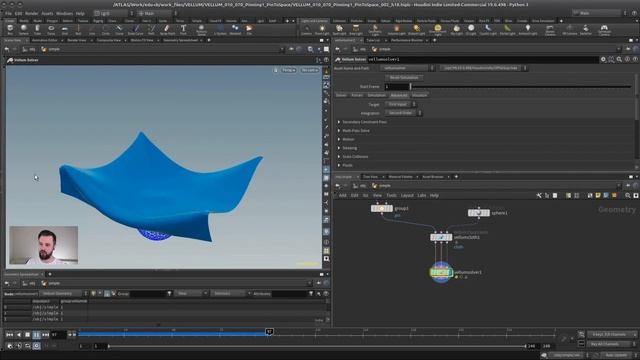
Task: Add a Camera from the shelf
Action: 306,29
